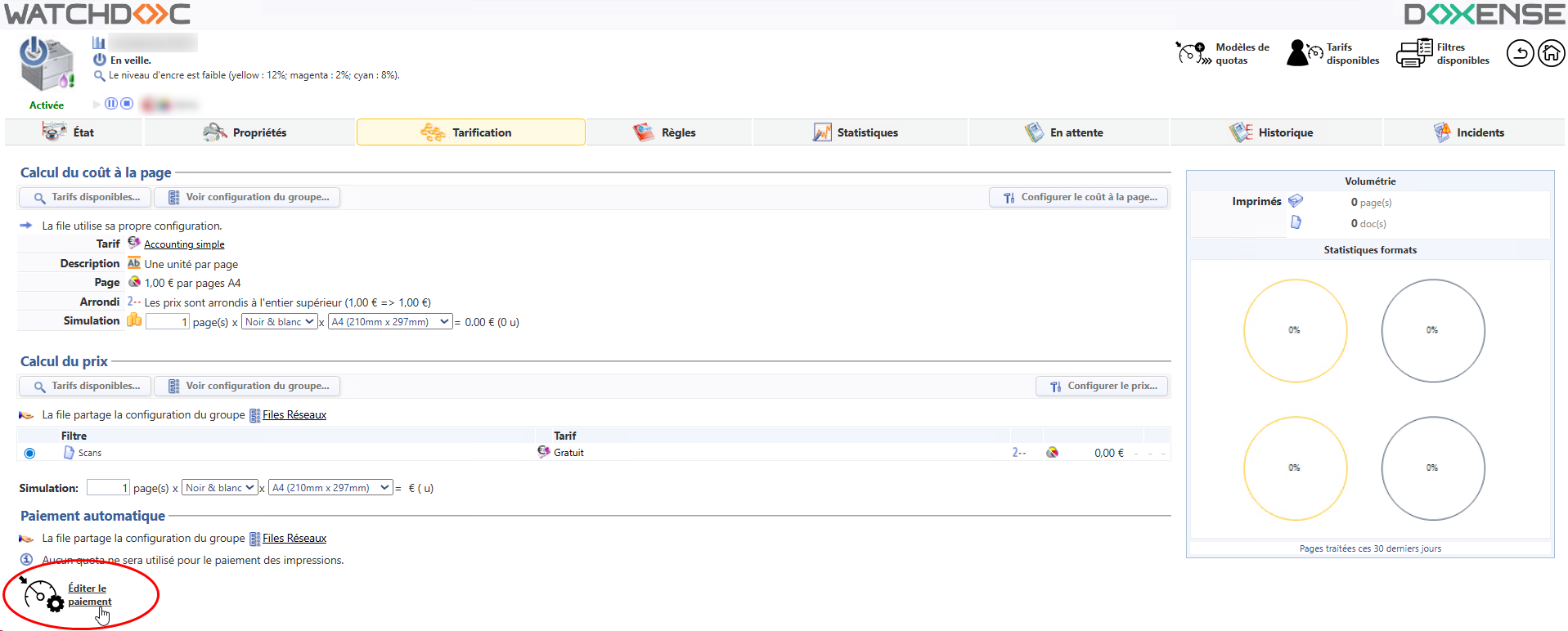Open the Accounting simple tariff link
1568x631 pixels.
tap(184, 244)
